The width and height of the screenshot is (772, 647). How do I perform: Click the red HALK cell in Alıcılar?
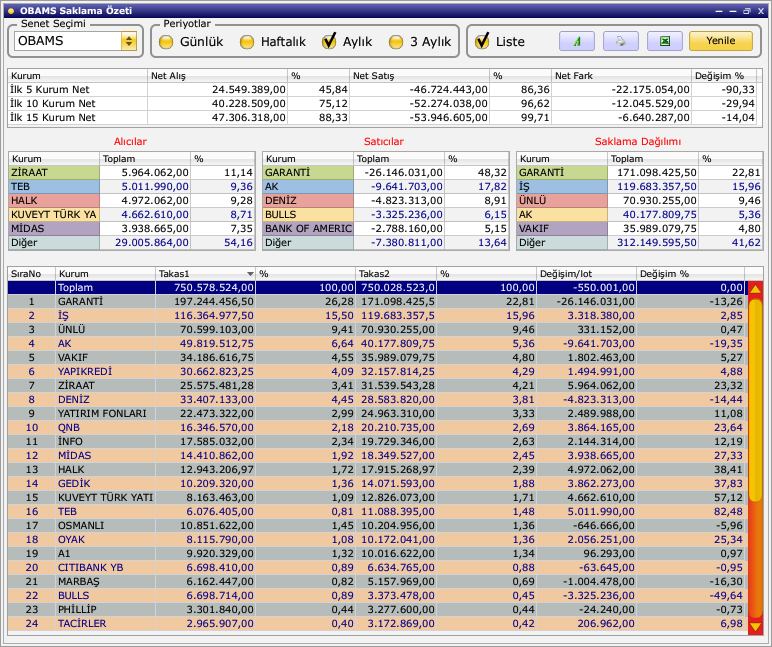[x=54, y=200]
